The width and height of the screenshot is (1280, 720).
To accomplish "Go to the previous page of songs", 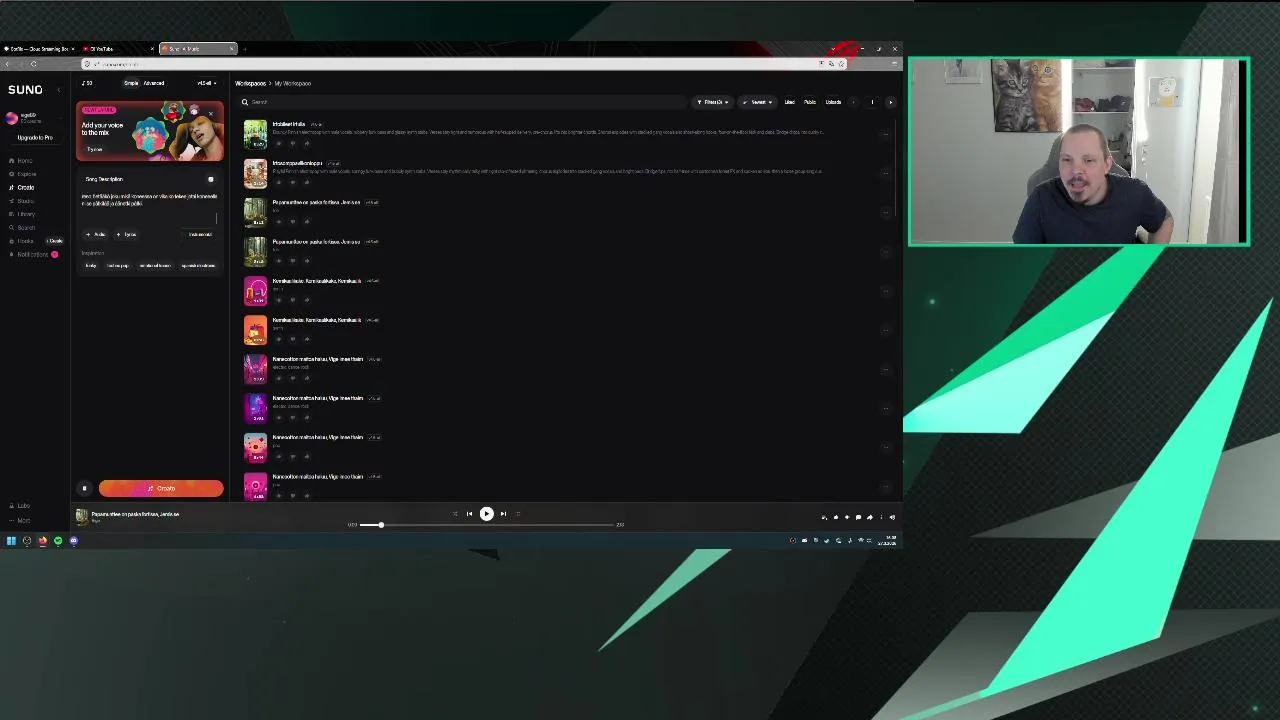I will click(853, 102).
